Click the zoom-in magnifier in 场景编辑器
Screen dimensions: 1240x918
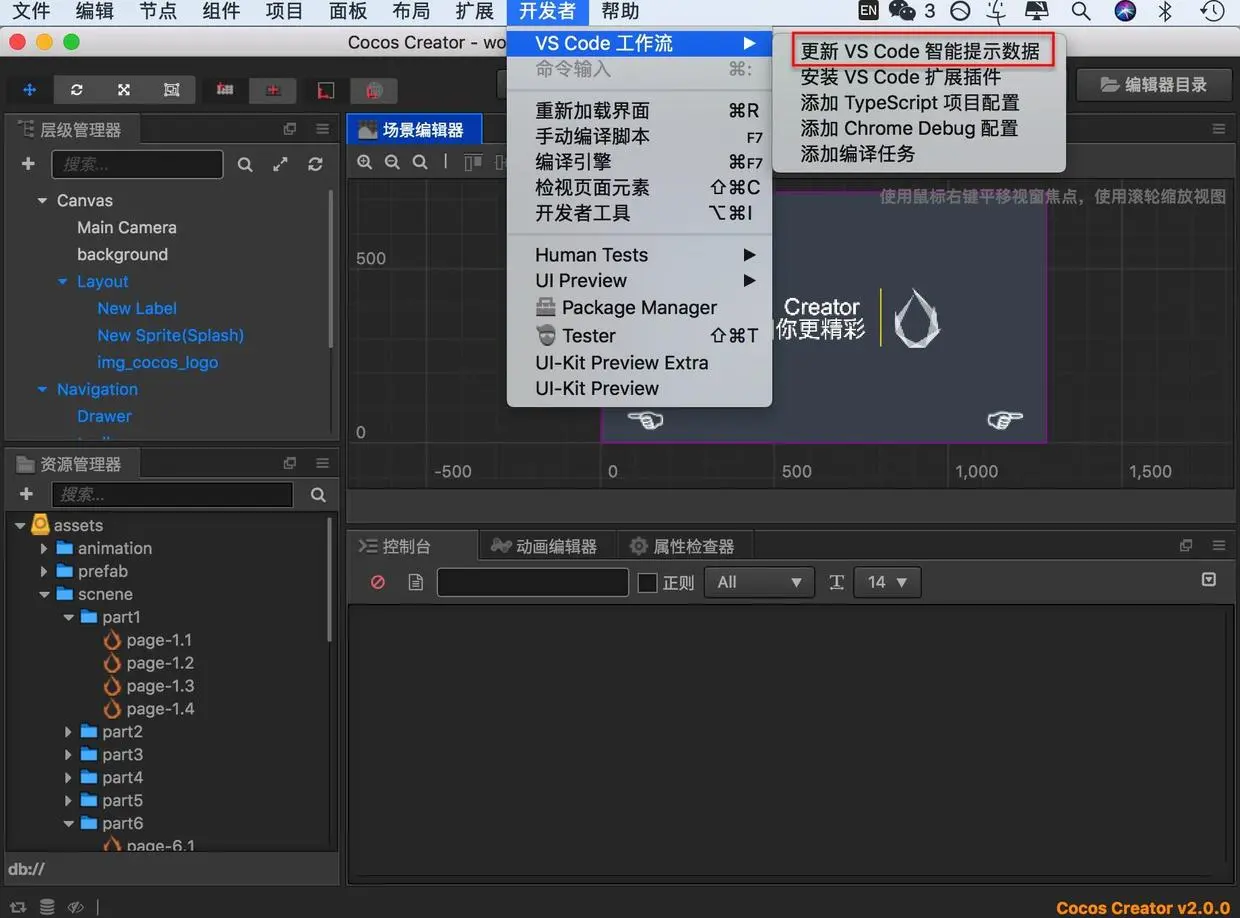[x=365, y=161]
